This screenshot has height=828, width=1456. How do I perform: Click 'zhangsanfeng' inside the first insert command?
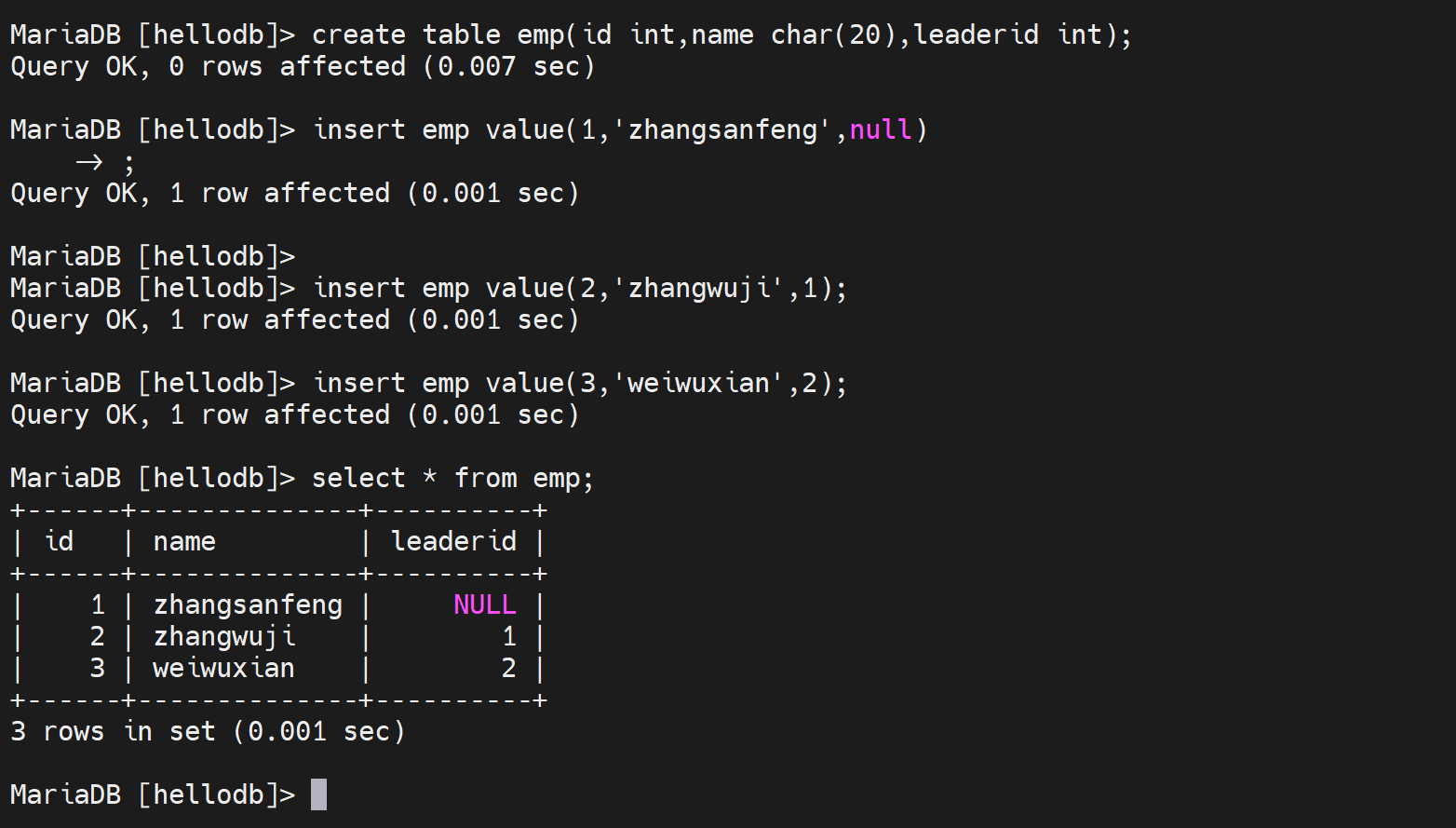click(722, 129)
